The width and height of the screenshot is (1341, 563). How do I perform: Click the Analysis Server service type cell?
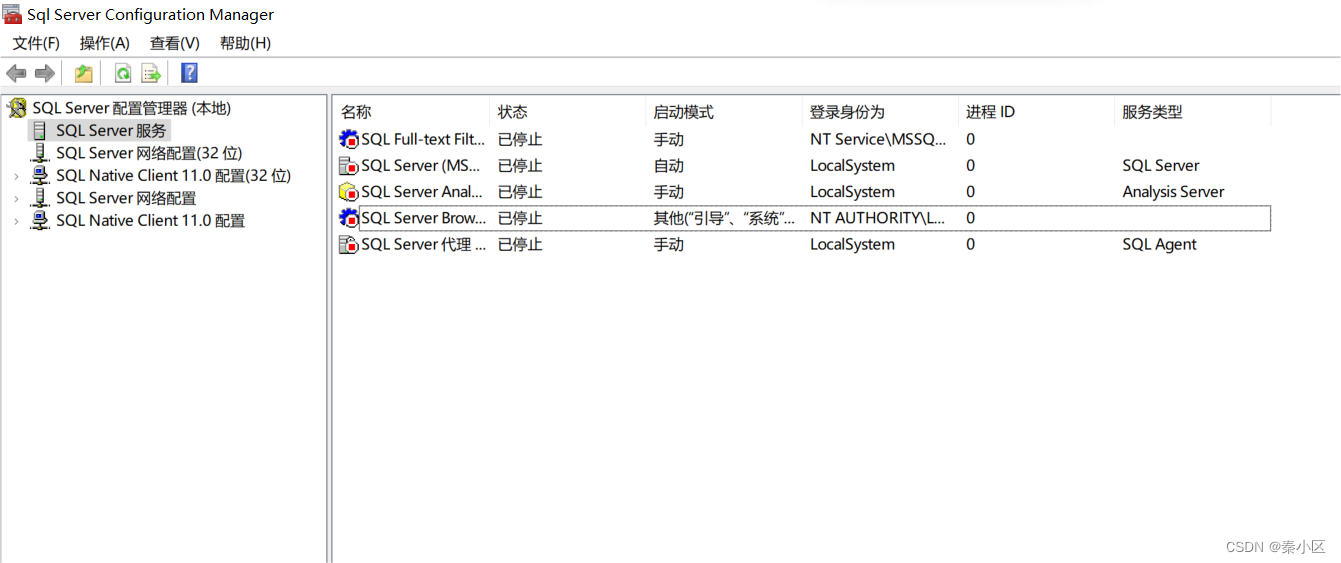(1173, 192)
